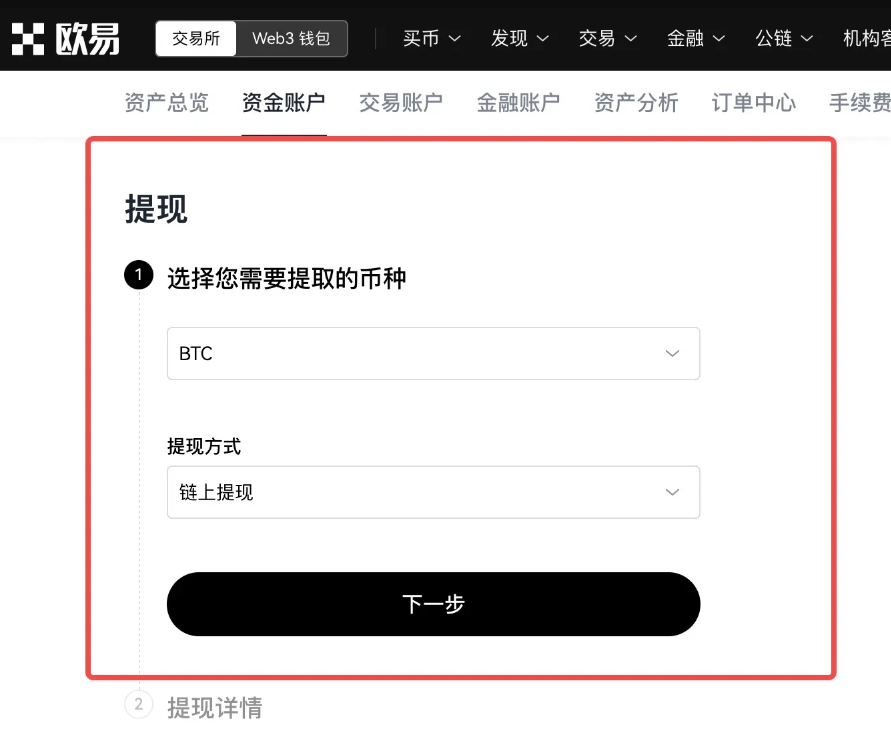This screenshot has width=891, height=729.
Task: Expand the 交易 menu in top navigation
Action: tap(608, 39)
